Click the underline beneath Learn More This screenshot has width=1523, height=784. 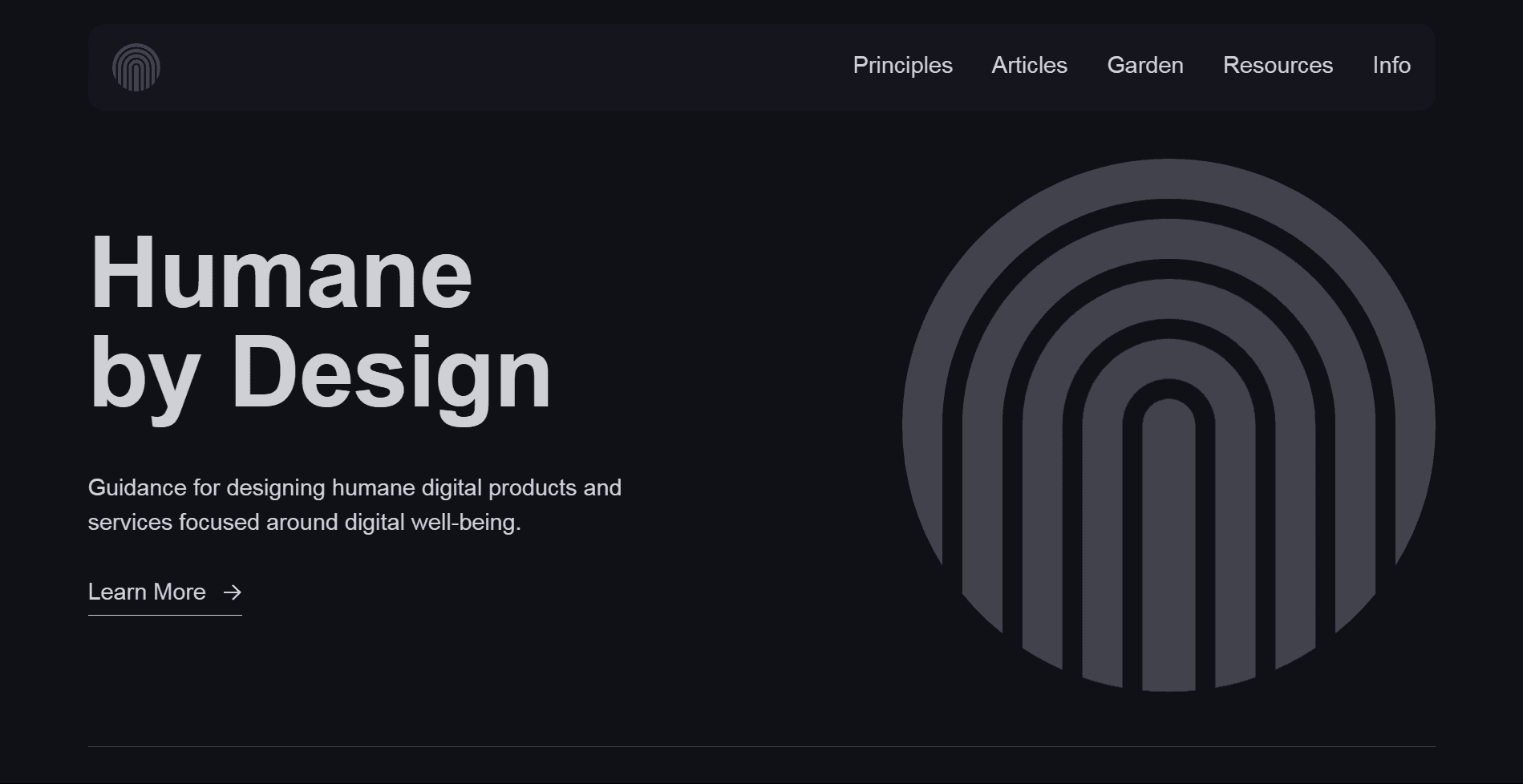coord(164,616)
